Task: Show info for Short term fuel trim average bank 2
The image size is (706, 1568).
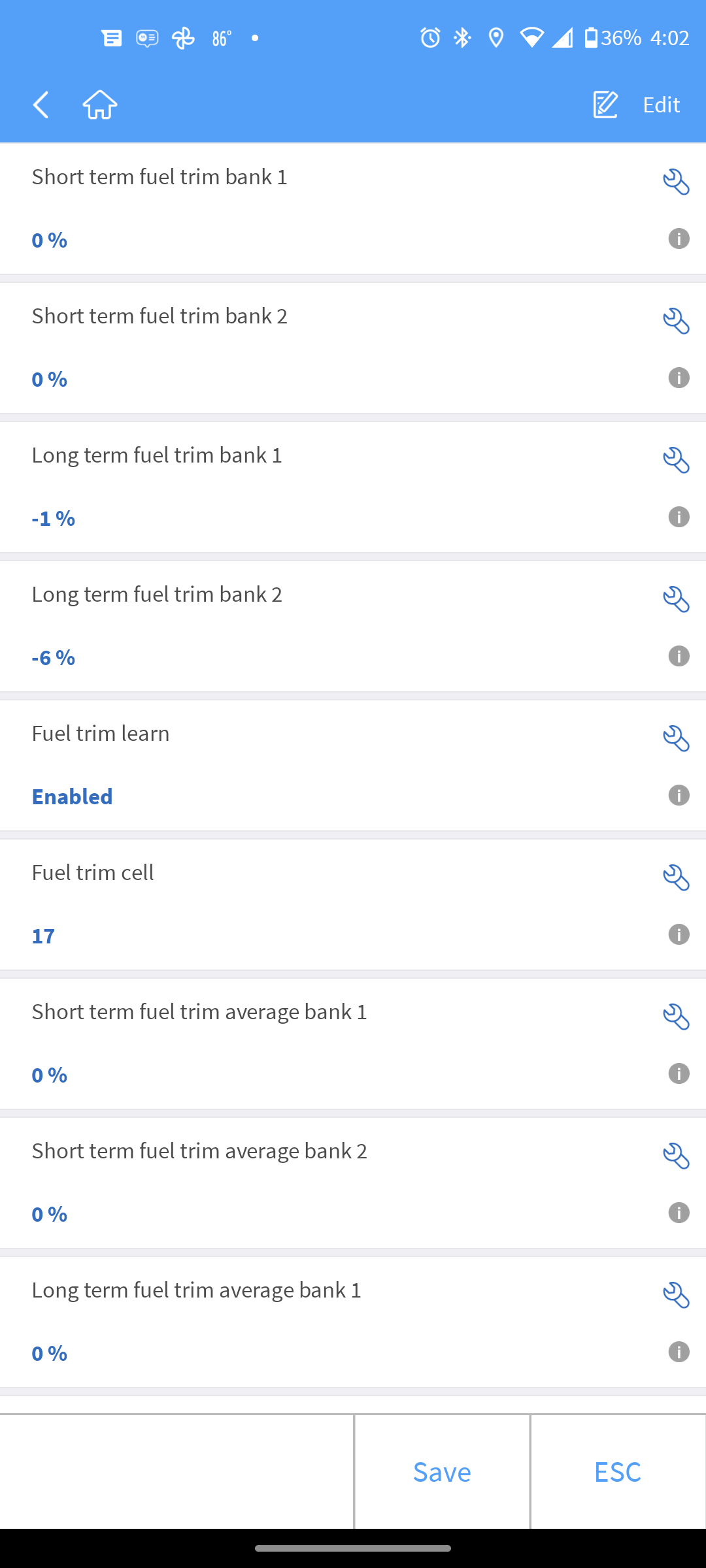Action: [x=679, y=1213]
